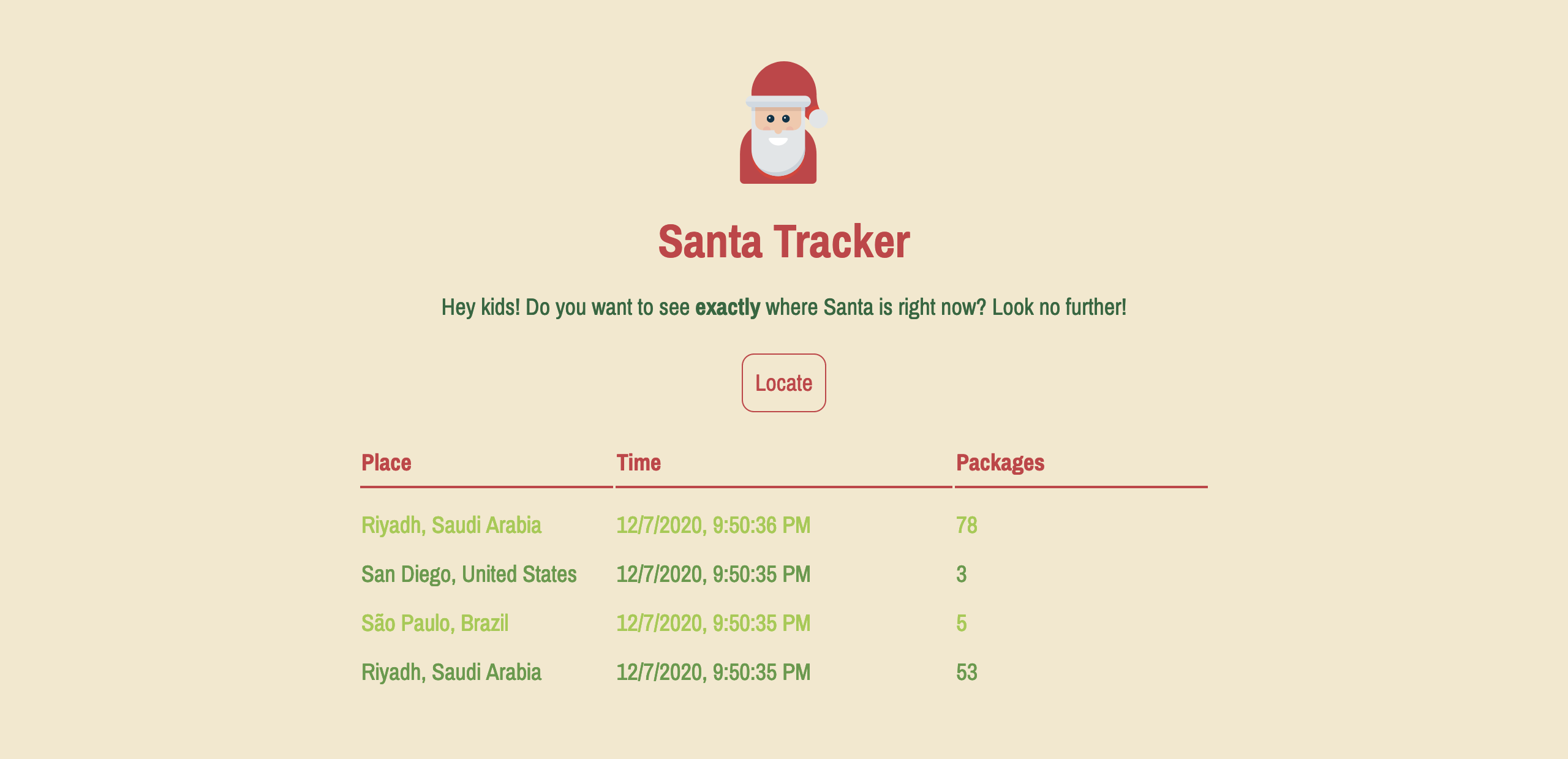The width and height of the screenshot is (1568, 759).
Task: Select the Place column header
Action: (x=386, y=464)
